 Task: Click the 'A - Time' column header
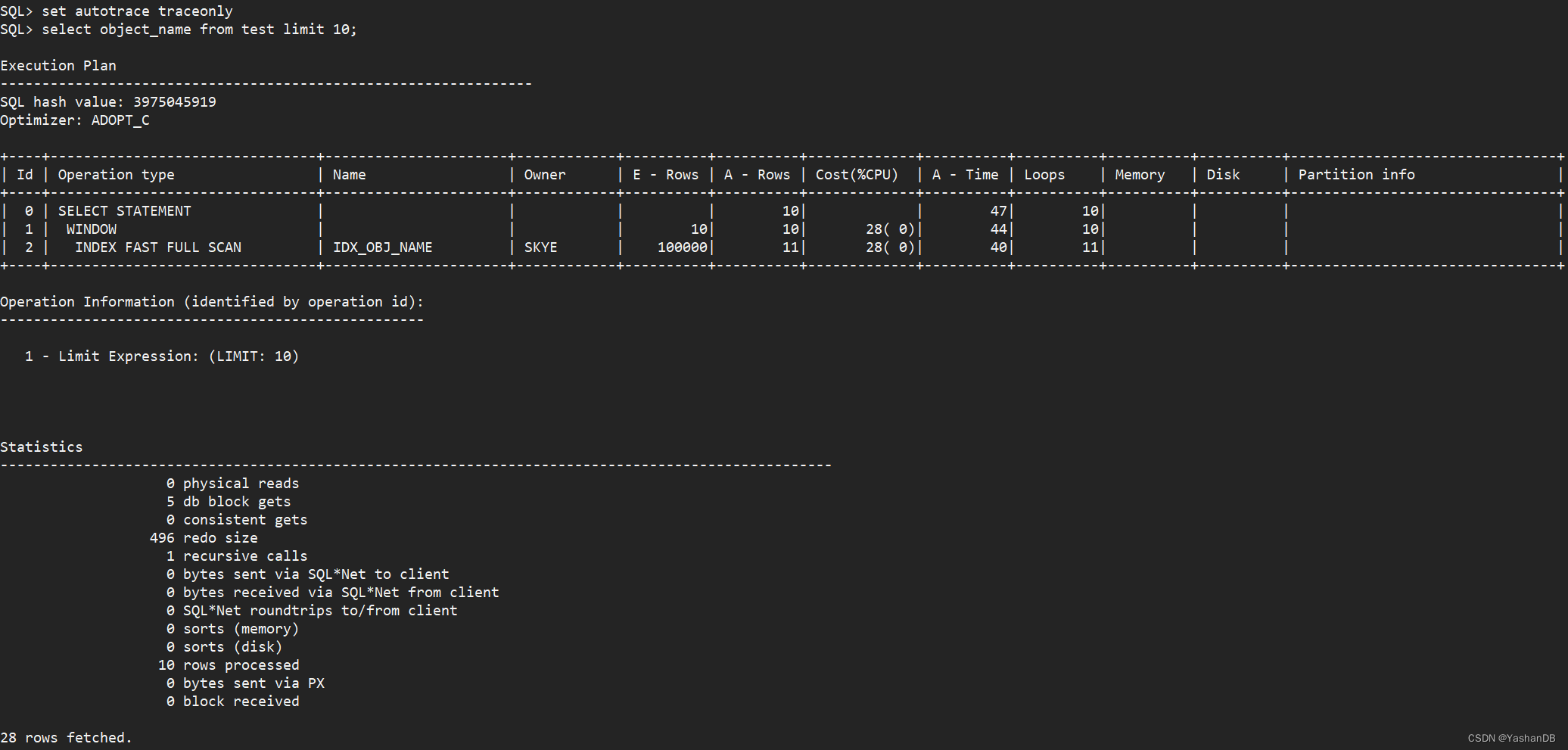tap(966, 175)
